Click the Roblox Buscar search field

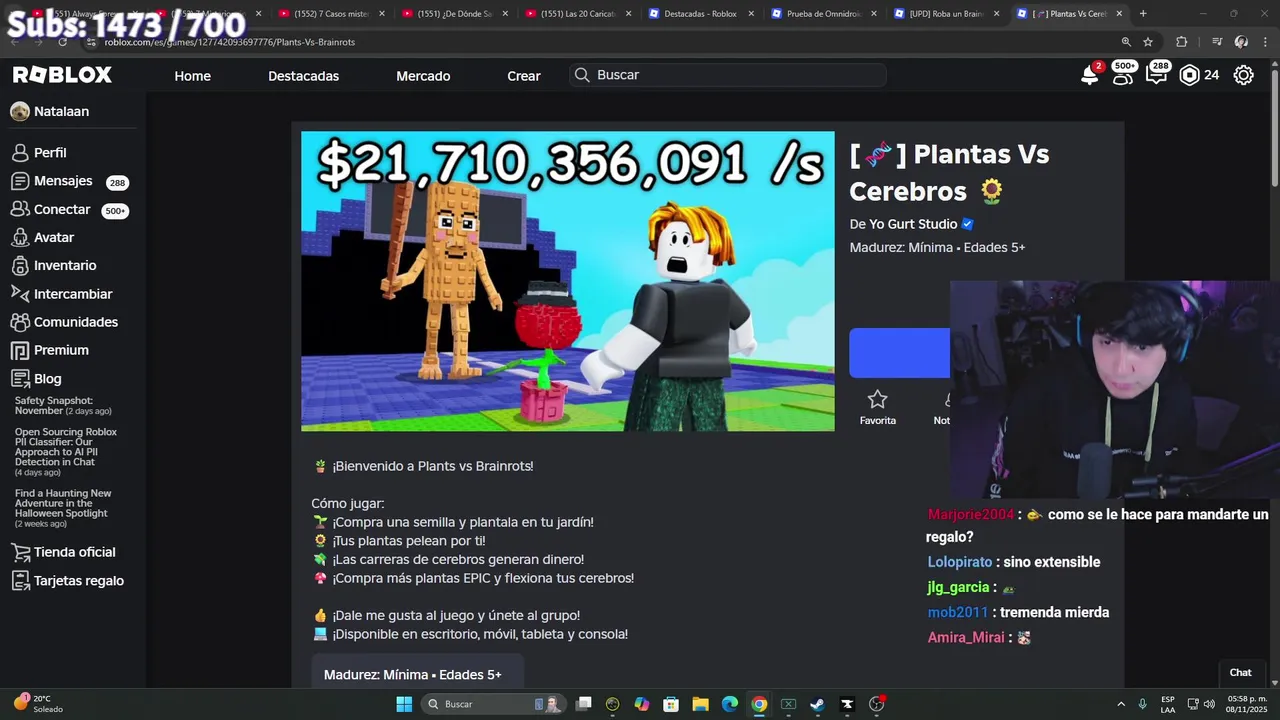tap(727, 75)
